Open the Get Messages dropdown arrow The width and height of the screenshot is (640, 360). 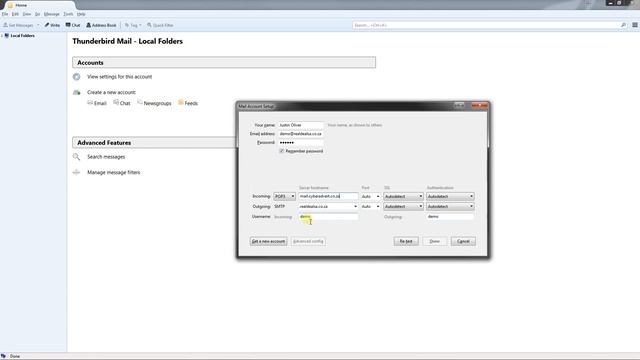(38, 25)
